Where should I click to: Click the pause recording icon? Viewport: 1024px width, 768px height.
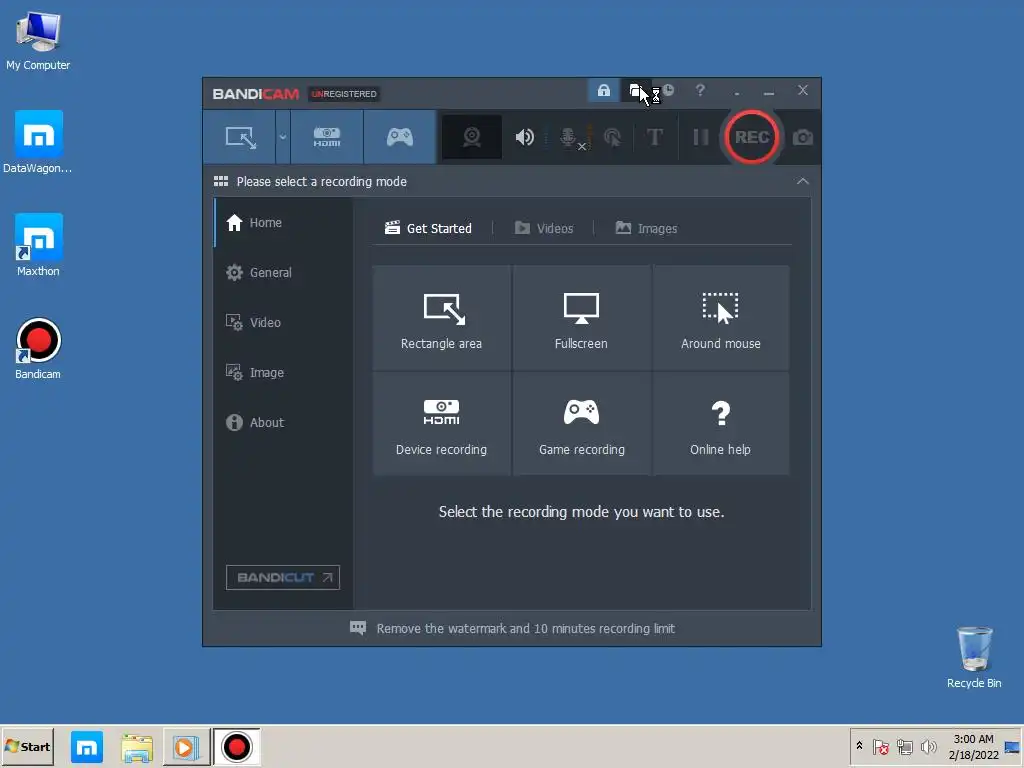tap(701, 137)
